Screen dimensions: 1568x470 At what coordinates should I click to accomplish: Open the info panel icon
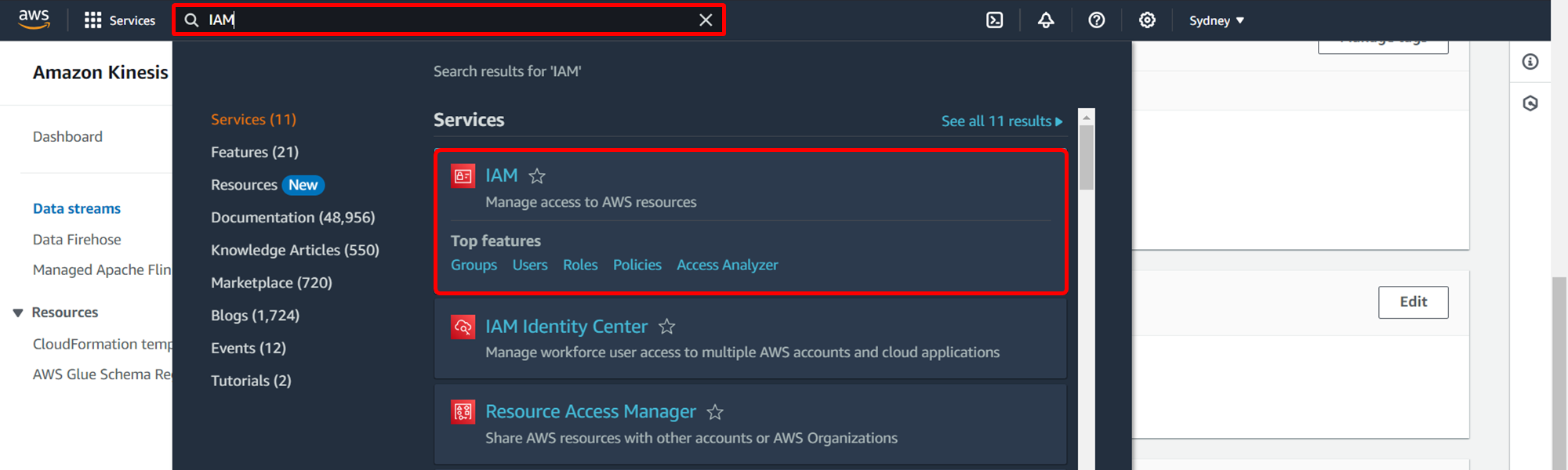coord(1530,62)
